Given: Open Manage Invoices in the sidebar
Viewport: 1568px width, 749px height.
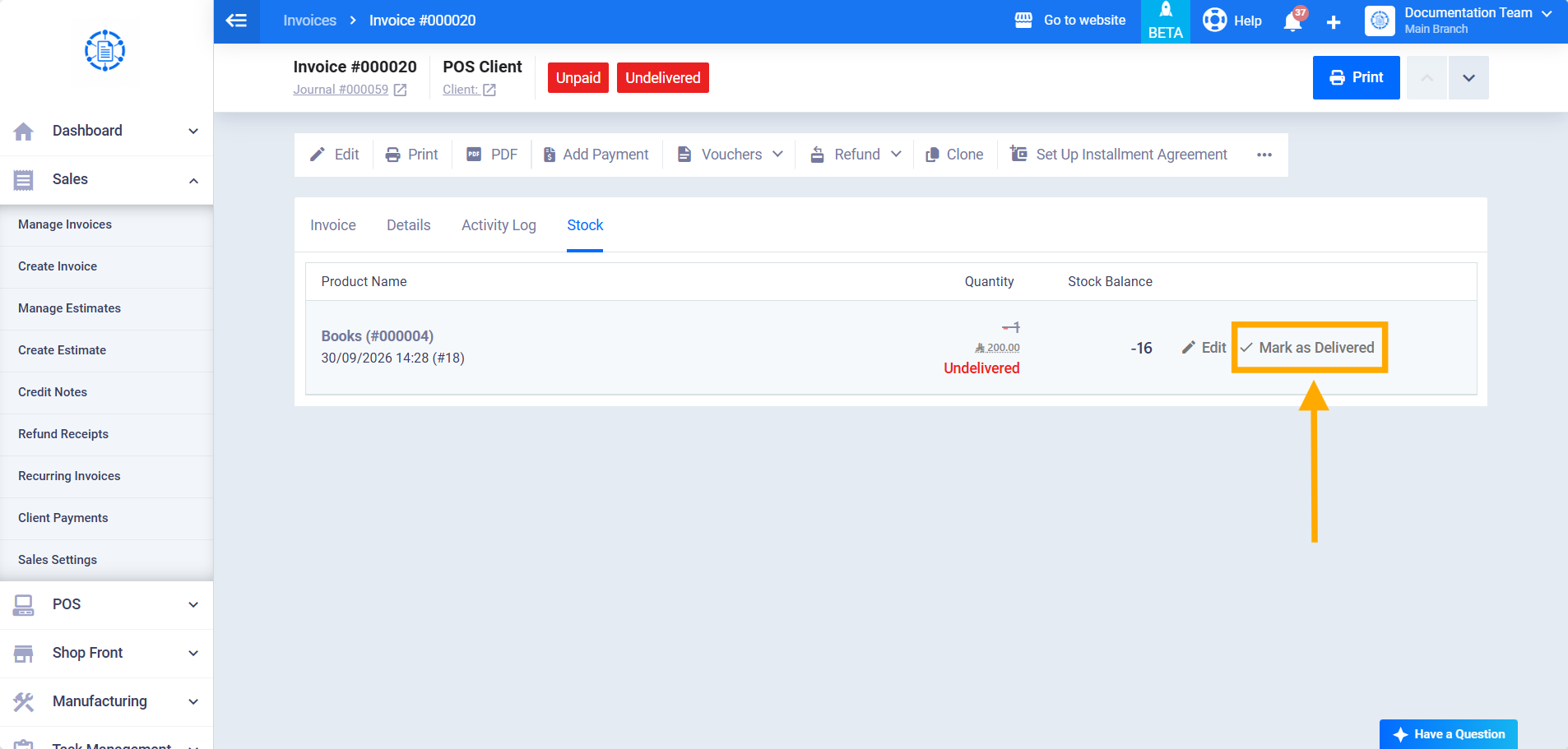Looking at the screenshot, I should 65,224.
